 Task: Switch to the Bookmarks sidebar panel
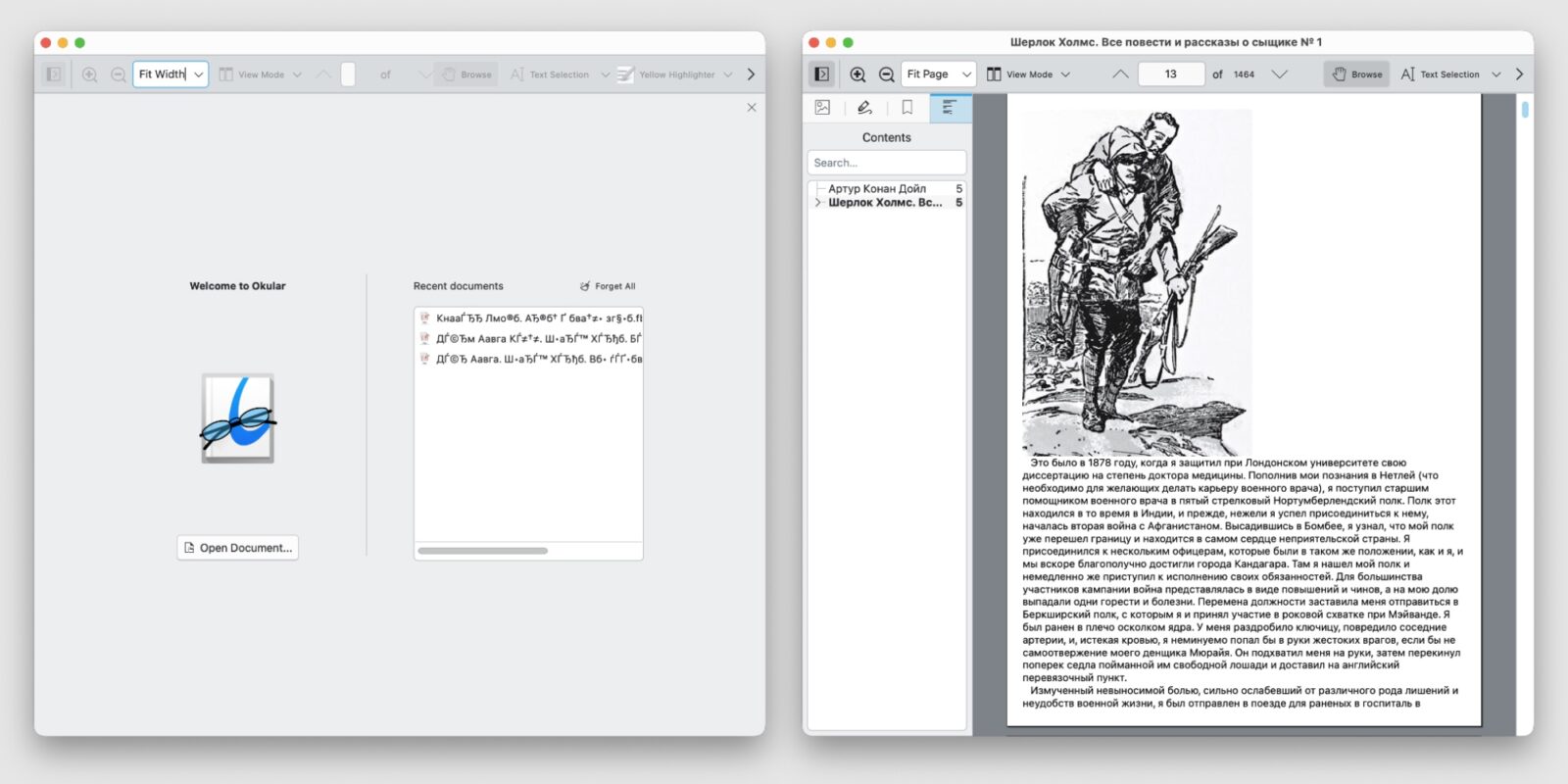pos(906,108)
